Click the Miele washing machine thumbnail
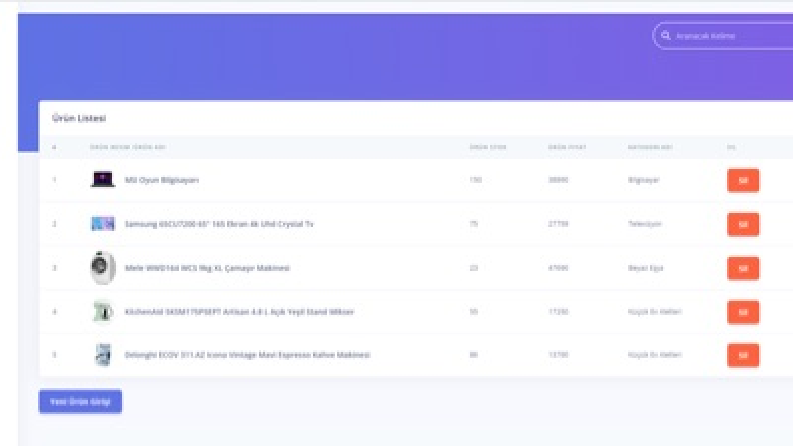 [103, 267]
